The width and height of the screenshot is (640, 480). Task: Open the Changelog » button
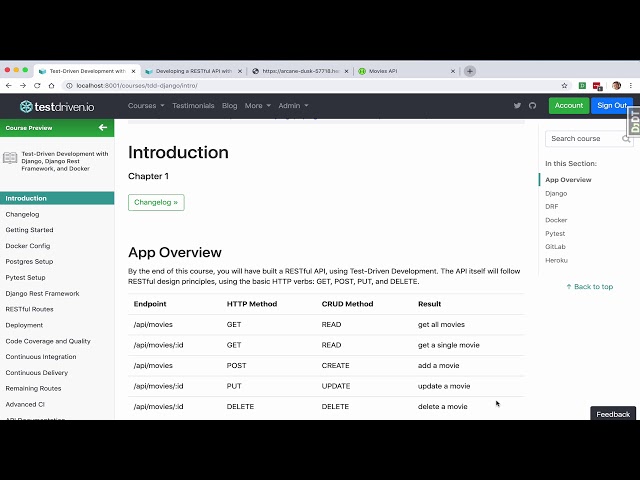click(156, 202)
